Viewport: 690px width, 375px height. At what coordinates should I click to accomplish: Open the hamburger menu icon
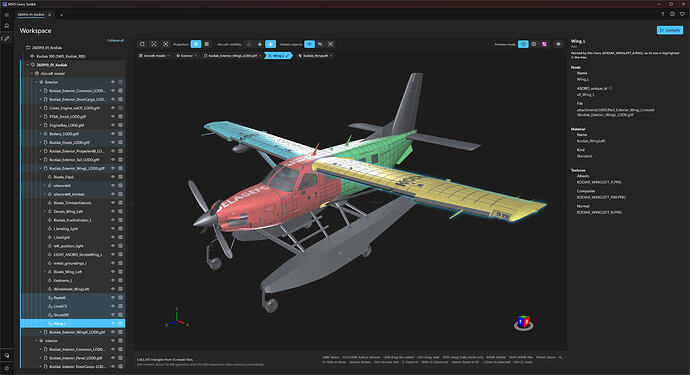(7, 15)
